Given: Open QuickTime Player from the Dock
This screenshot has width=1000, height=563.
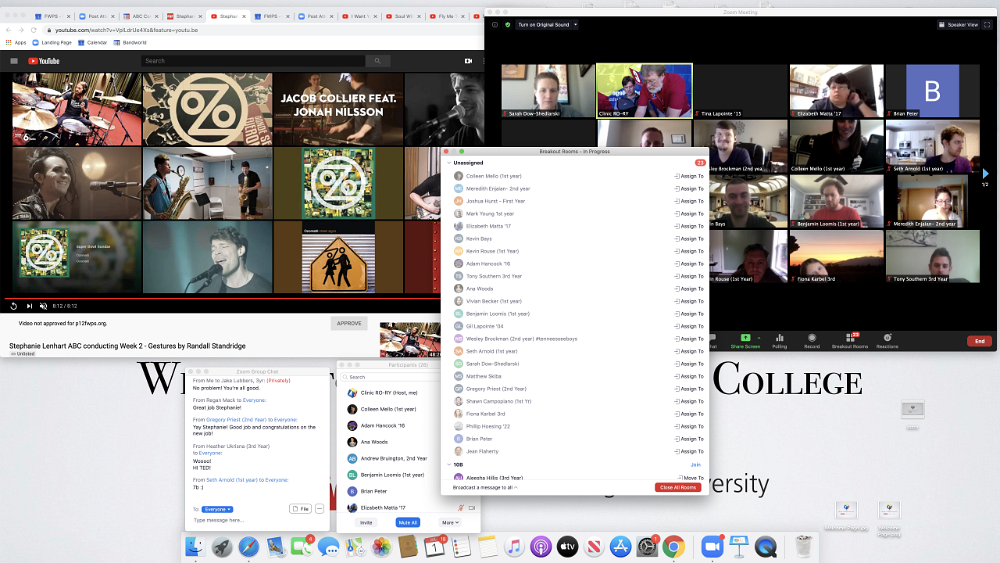Looking at the screenshot, I should (x=766, y=546).
